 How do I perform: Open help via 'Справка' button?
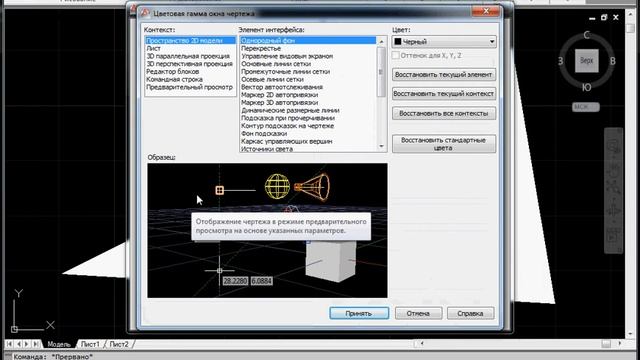(471, 313)
